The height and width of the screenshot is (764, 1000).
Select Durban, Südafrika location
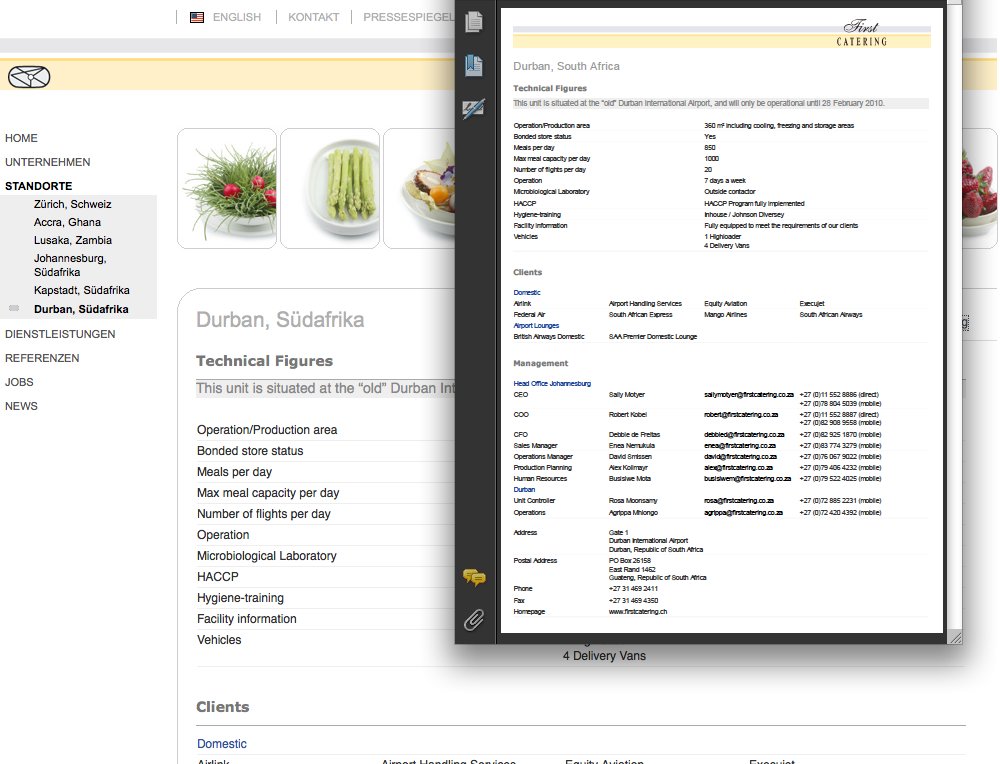[x=81, y=309]
